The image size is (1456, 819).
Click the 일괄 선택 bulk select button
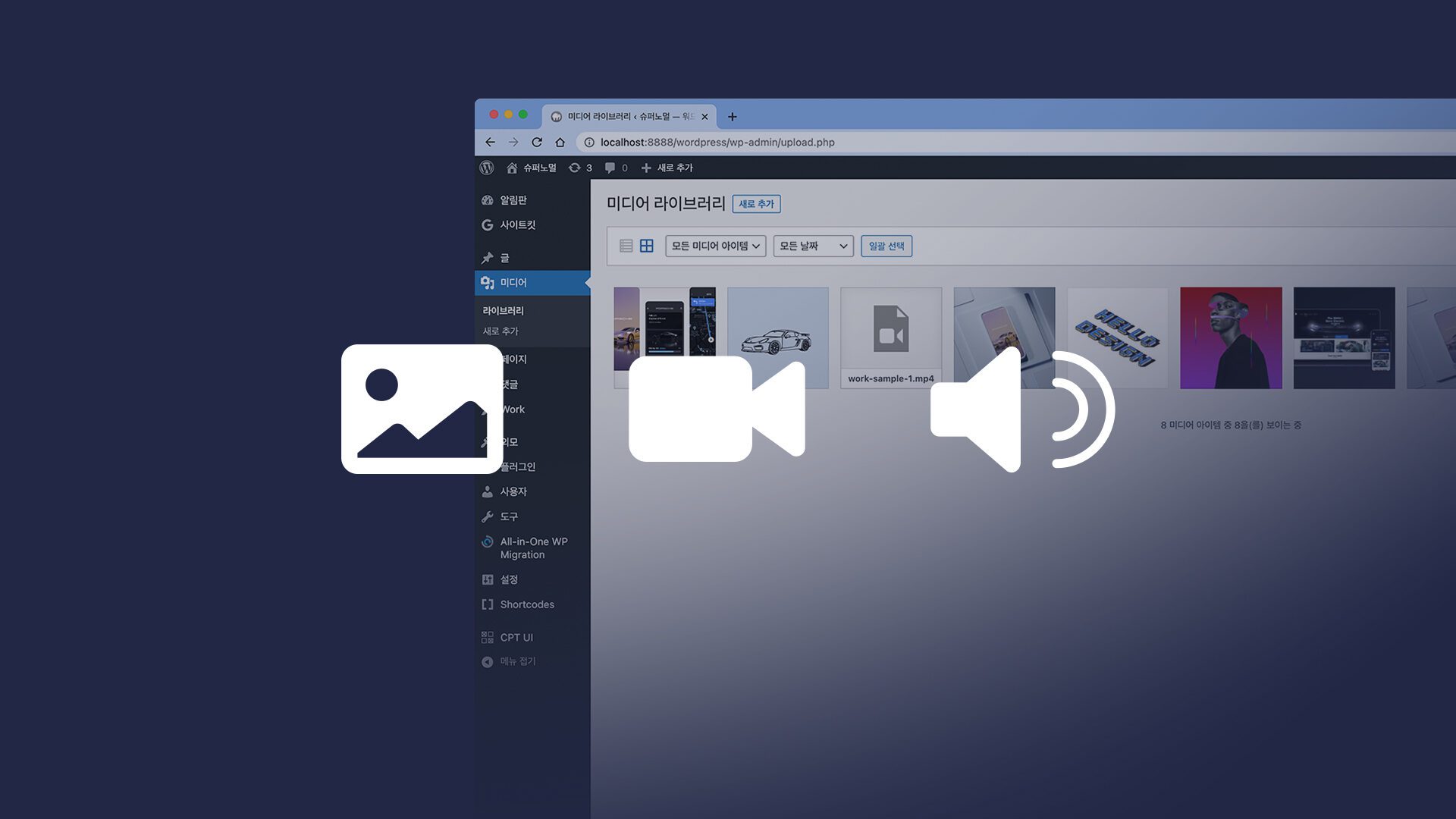886,246
